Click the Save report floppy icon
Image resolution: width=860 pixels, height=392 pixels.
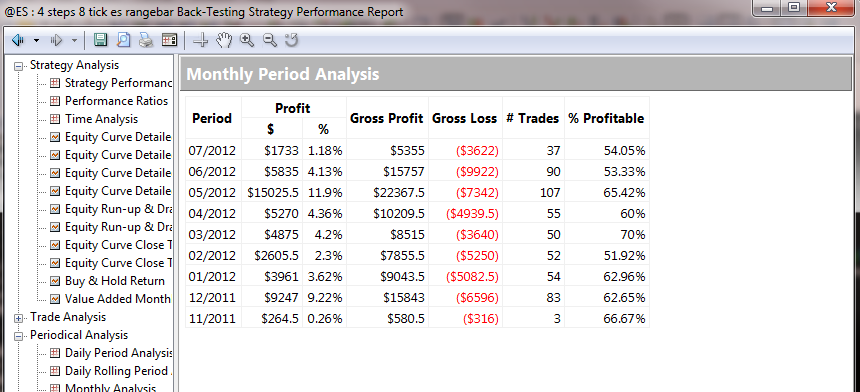(x=100, y=39)
